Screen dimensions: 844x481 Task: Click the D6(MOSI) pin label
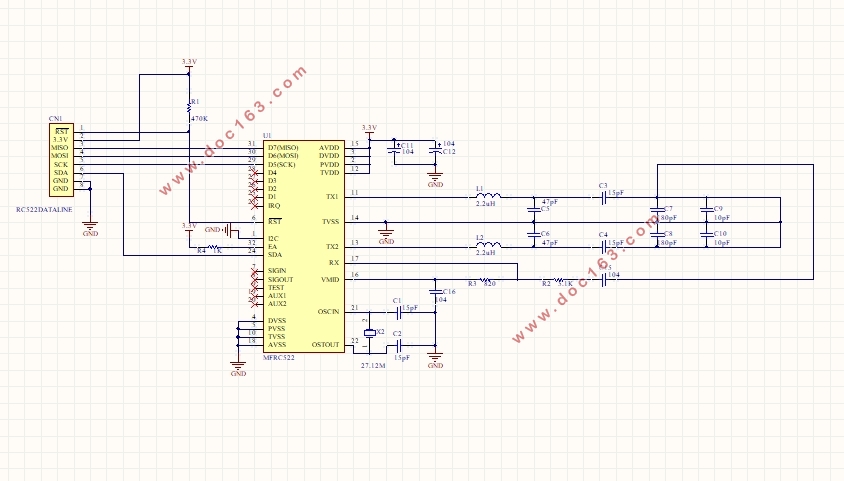(x=283, y=156)
